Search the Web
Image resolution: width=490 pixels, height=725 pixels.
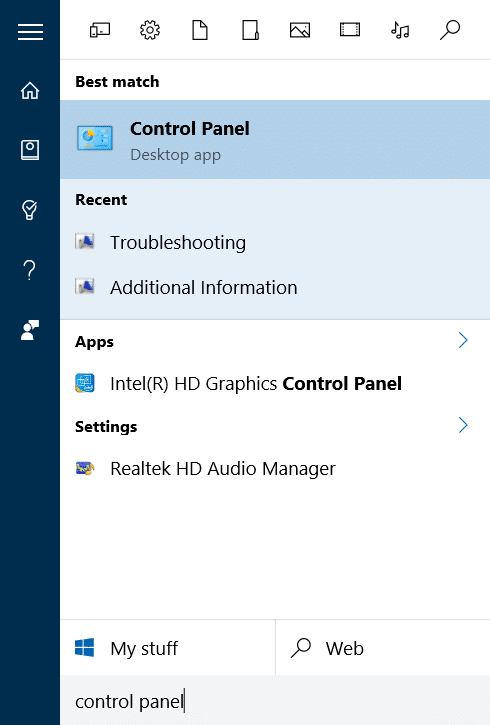coord(383,648)
